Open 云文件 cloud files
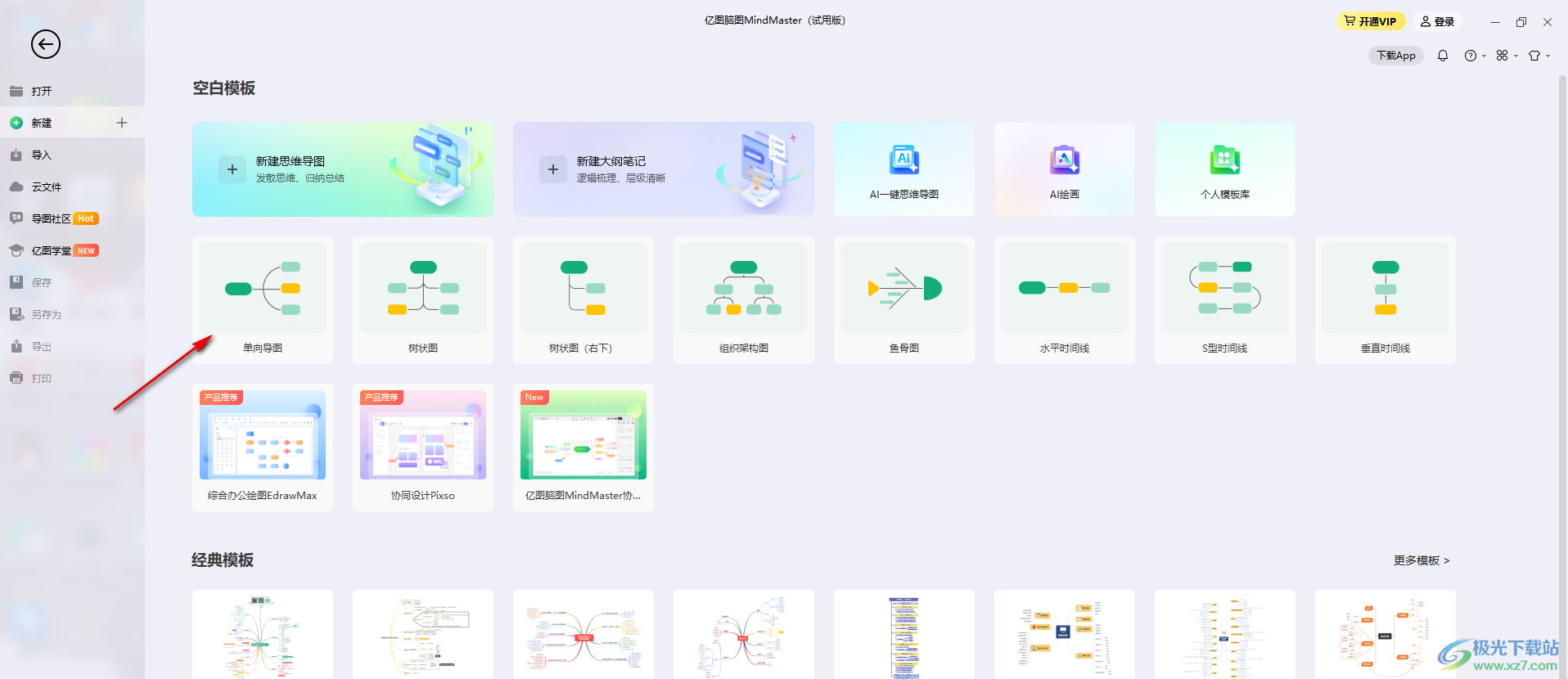This screenshot has width=1568, height=679. tap(72, 187)
